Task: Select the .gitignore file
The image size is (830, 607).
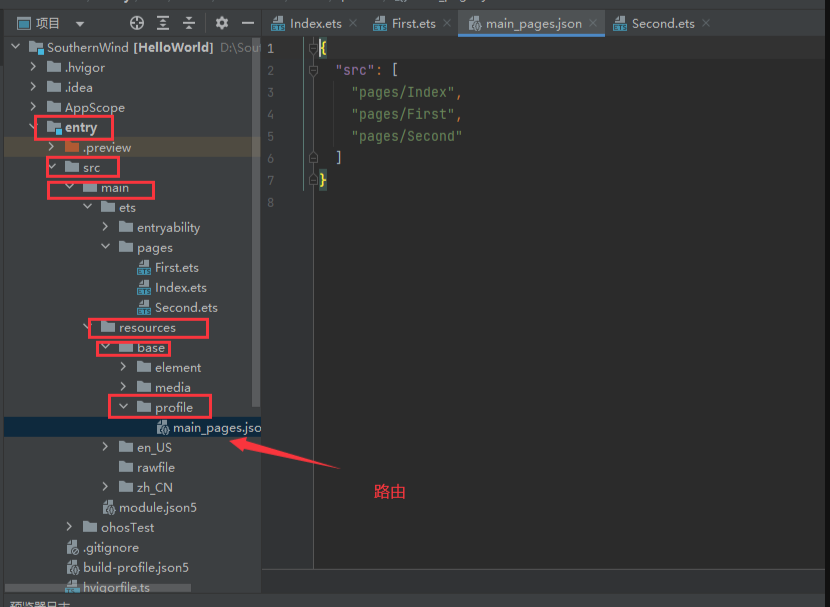Action: (110, 547)
